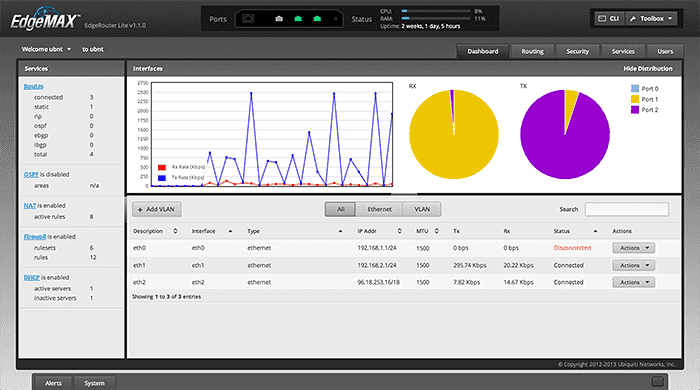Open Actions dropdown for eth1
The height and width of the screenshot is (390, 700).
[633, 266]
